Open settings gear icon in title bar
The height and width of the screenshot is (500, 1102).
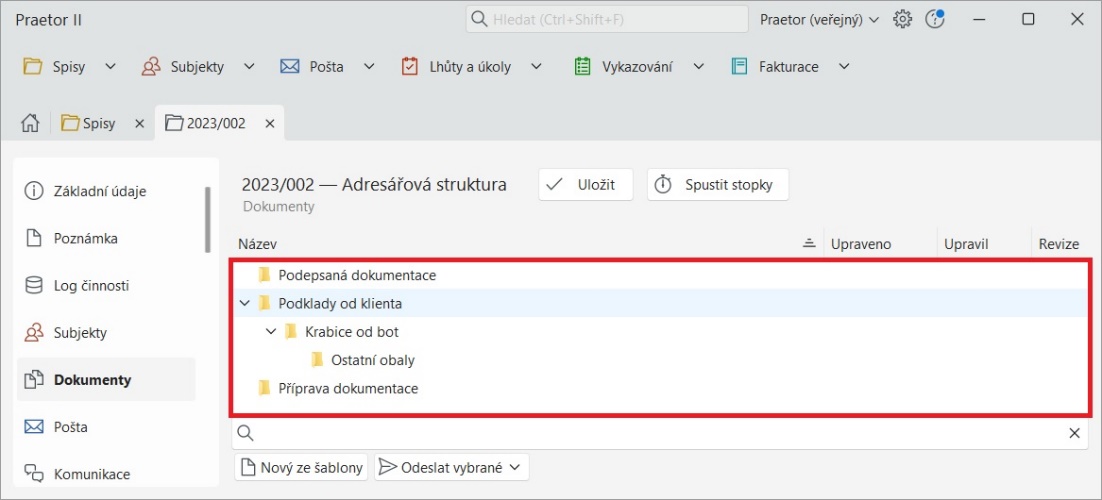click(902, 19)
